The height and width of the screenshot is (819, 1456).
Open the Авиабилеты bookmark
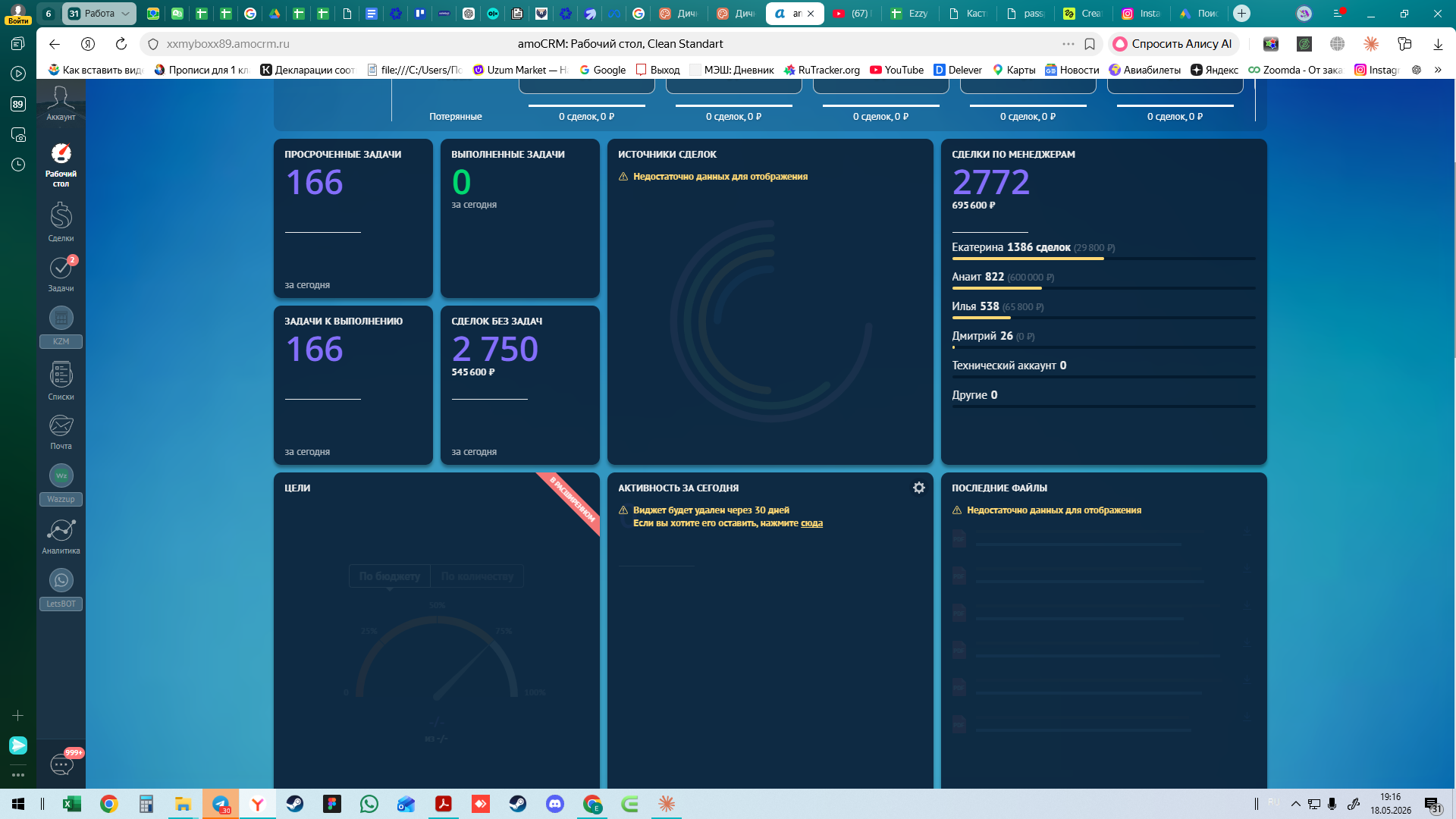point(1144,70)
